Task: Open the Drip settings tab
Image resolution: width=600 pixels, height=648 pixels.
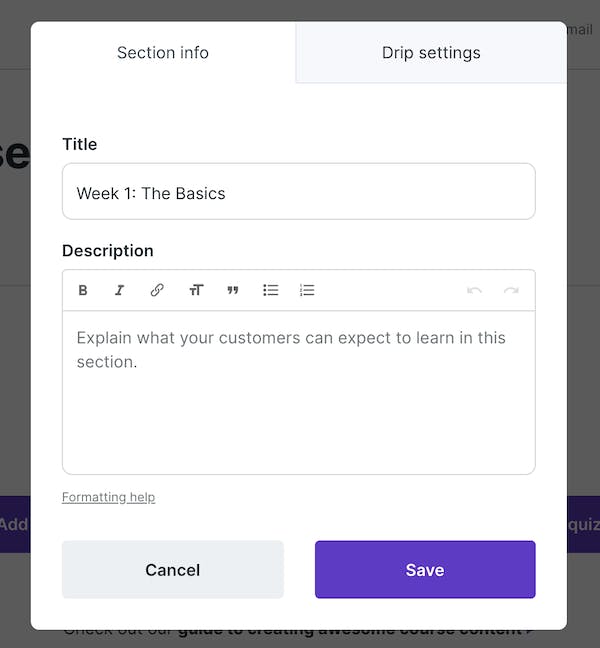Action: [431, 52]
